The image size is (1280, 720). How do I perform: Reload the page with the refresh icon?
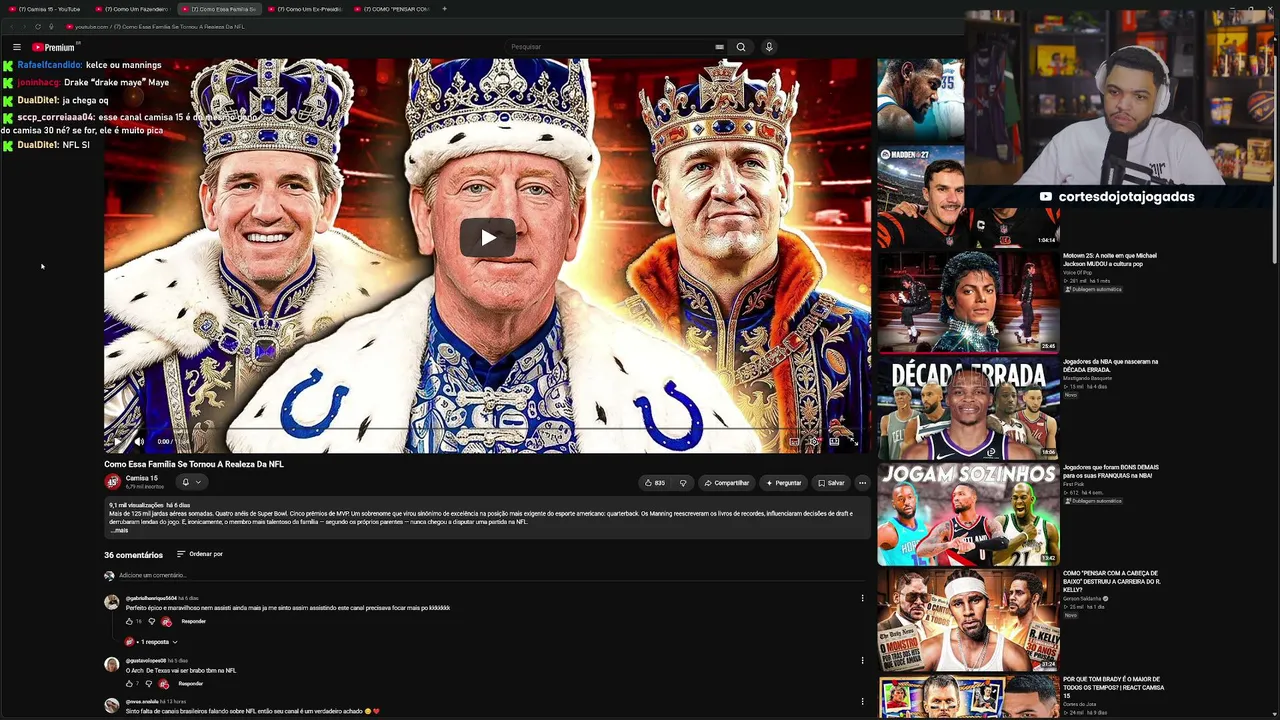38,27
